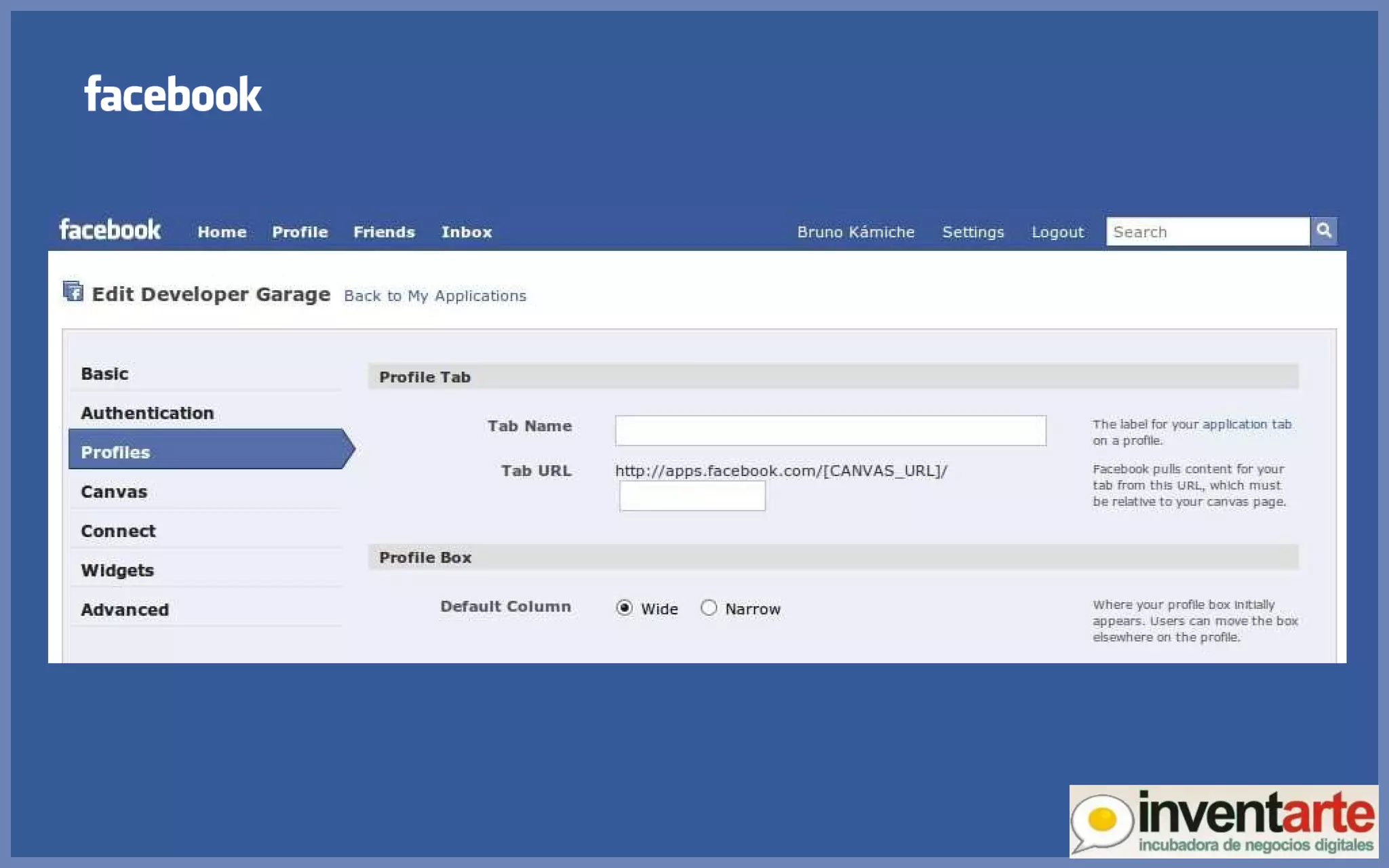
Task: Open the Widgets section
Action: pyautogui.click(x=117, y=570)
